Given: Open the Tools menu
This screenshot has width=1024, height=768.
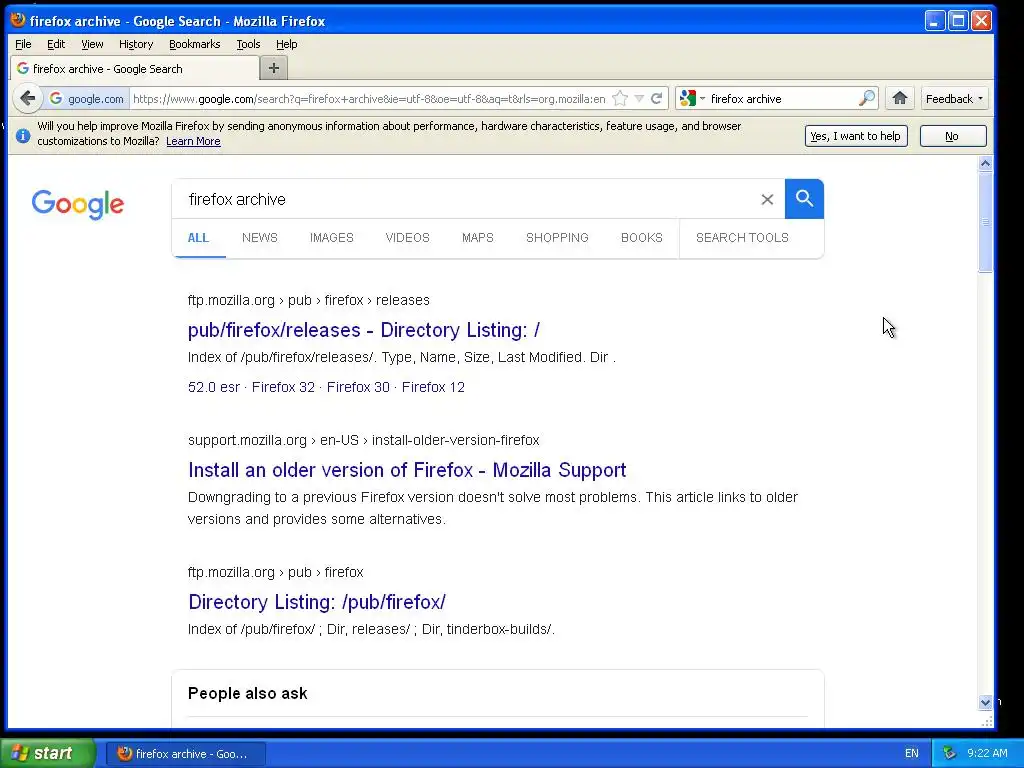Looking at the screenshot, I should (248, 44).
